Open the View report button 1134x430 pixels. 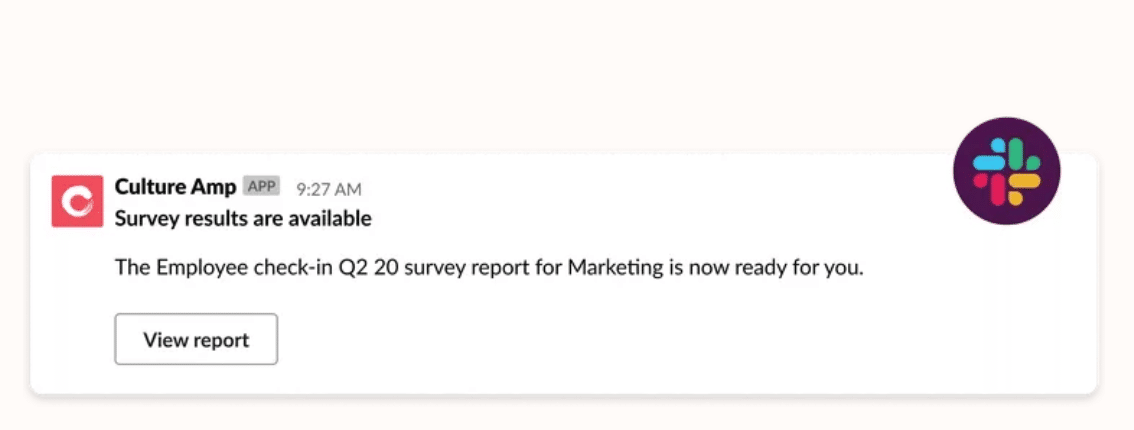coord(196,339)
